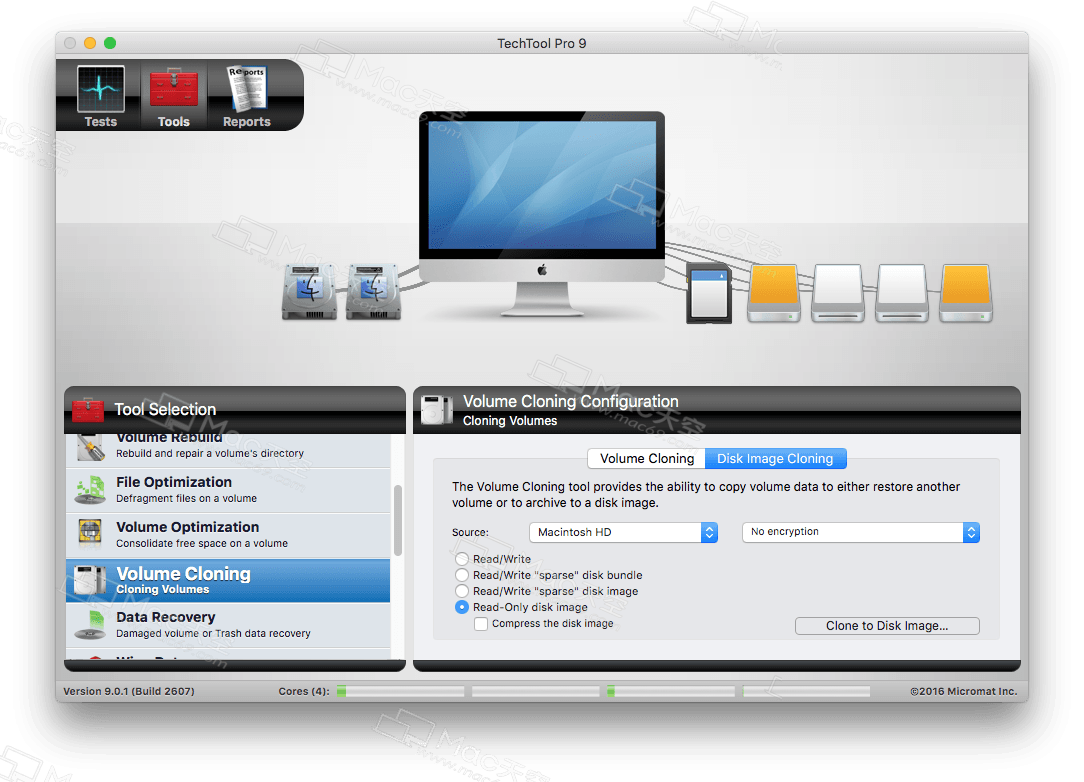
Task: Click the Volume Cloning tool icon
Action: coord(91,580)
